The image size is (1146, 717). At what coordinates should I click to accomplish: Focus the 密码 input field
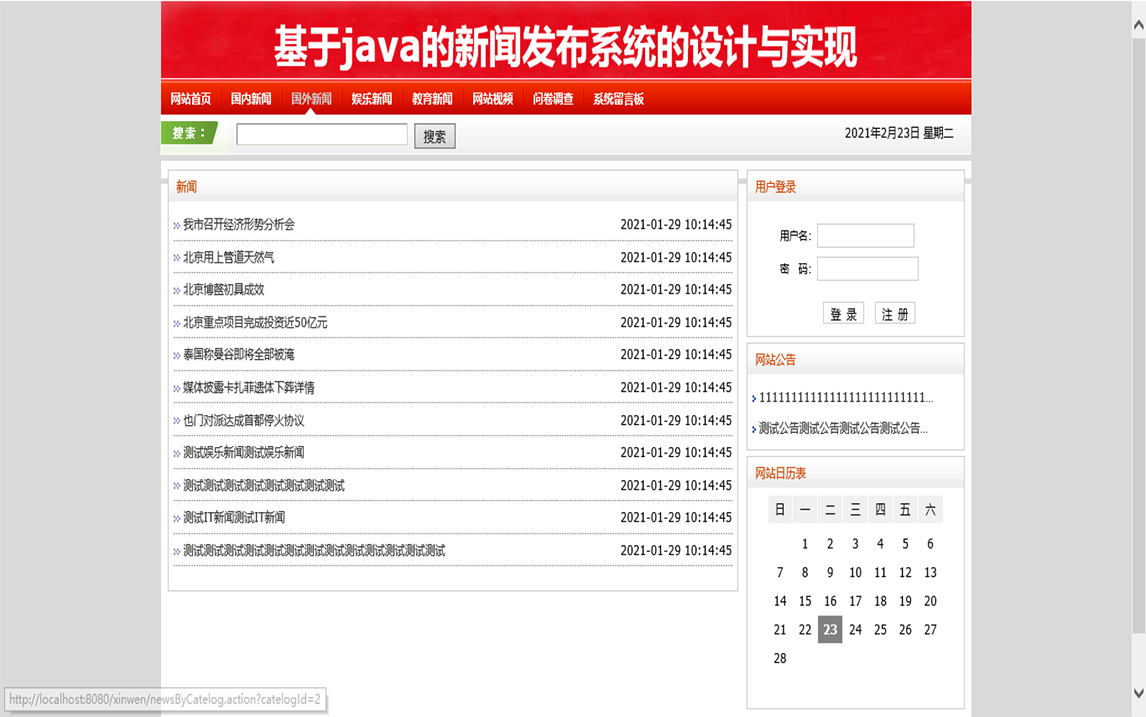pos(868,268)
